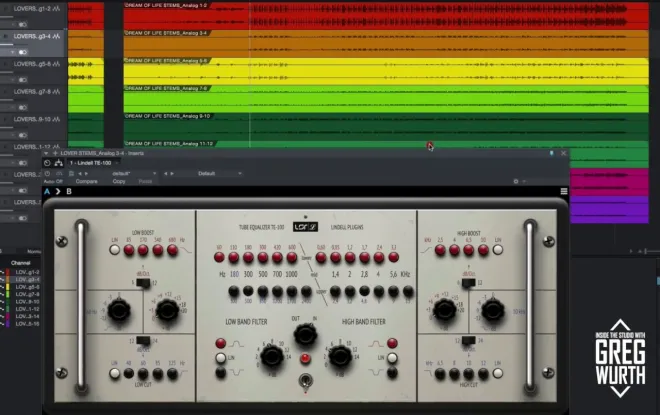Click the High Band Filter boost shape red button
This screenshot has width=660, height=415.
point(392,343)
